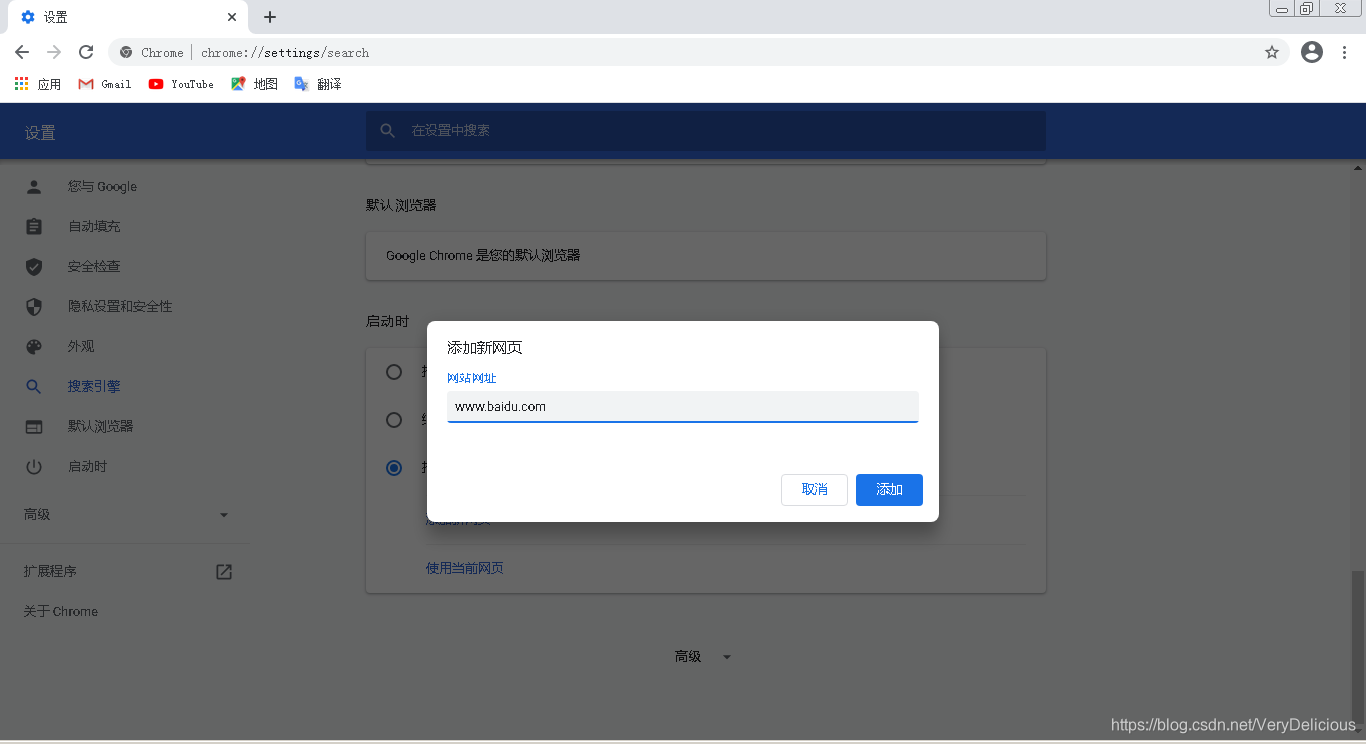Open 地图 maps bookmark
Viewport: 1366px width, 744px height.
(254, 84)
